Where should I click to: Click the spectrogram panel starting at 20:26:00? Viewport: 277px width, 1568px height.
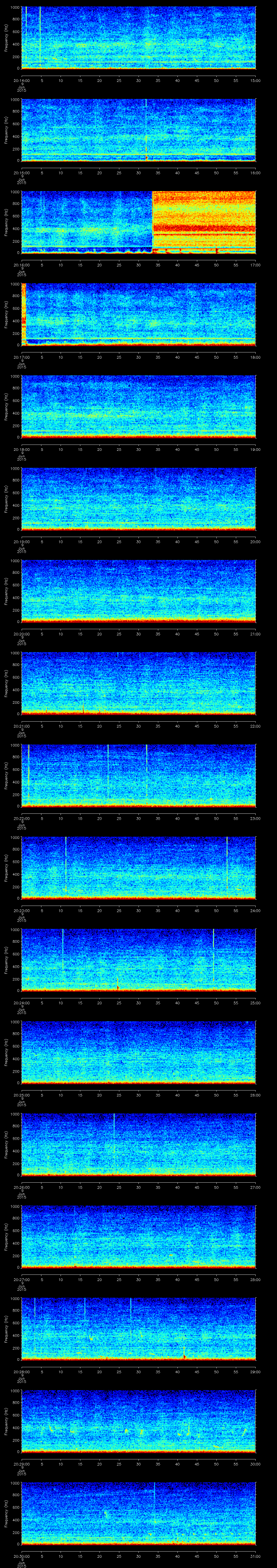[x=139, y=1144]
